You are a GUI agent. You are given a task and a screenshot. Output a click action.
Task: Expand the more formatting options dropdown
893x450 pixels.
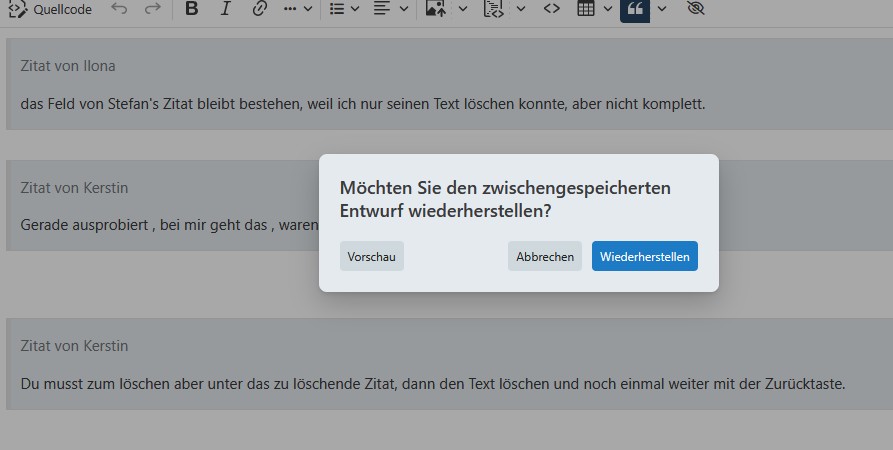(x=298, y=9)
